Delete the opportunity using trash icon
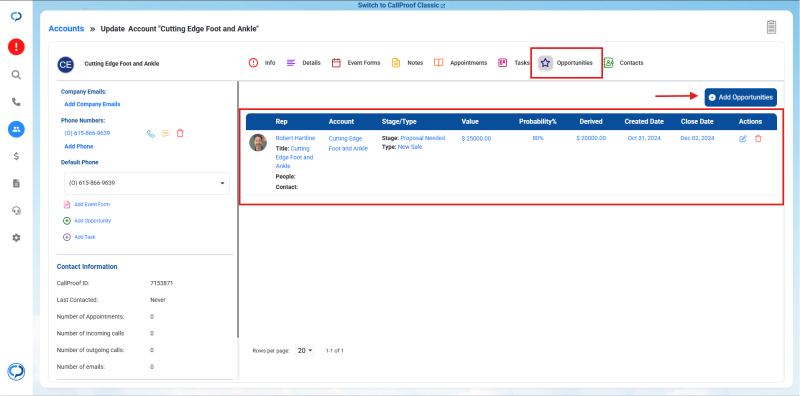The height and width of the screenshot is (396, 800). pos(758,138)
